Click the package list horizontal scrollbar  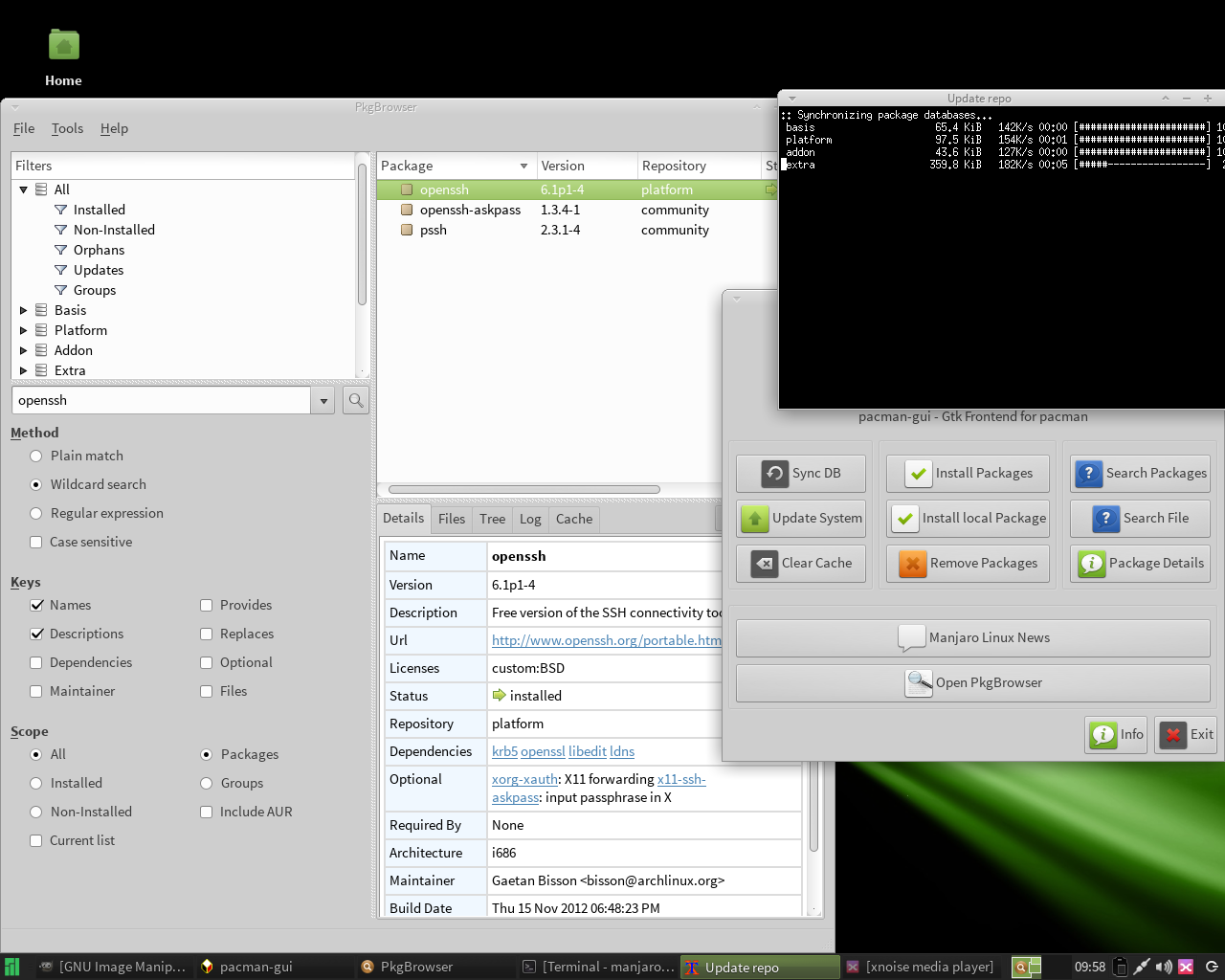(524, 489)
